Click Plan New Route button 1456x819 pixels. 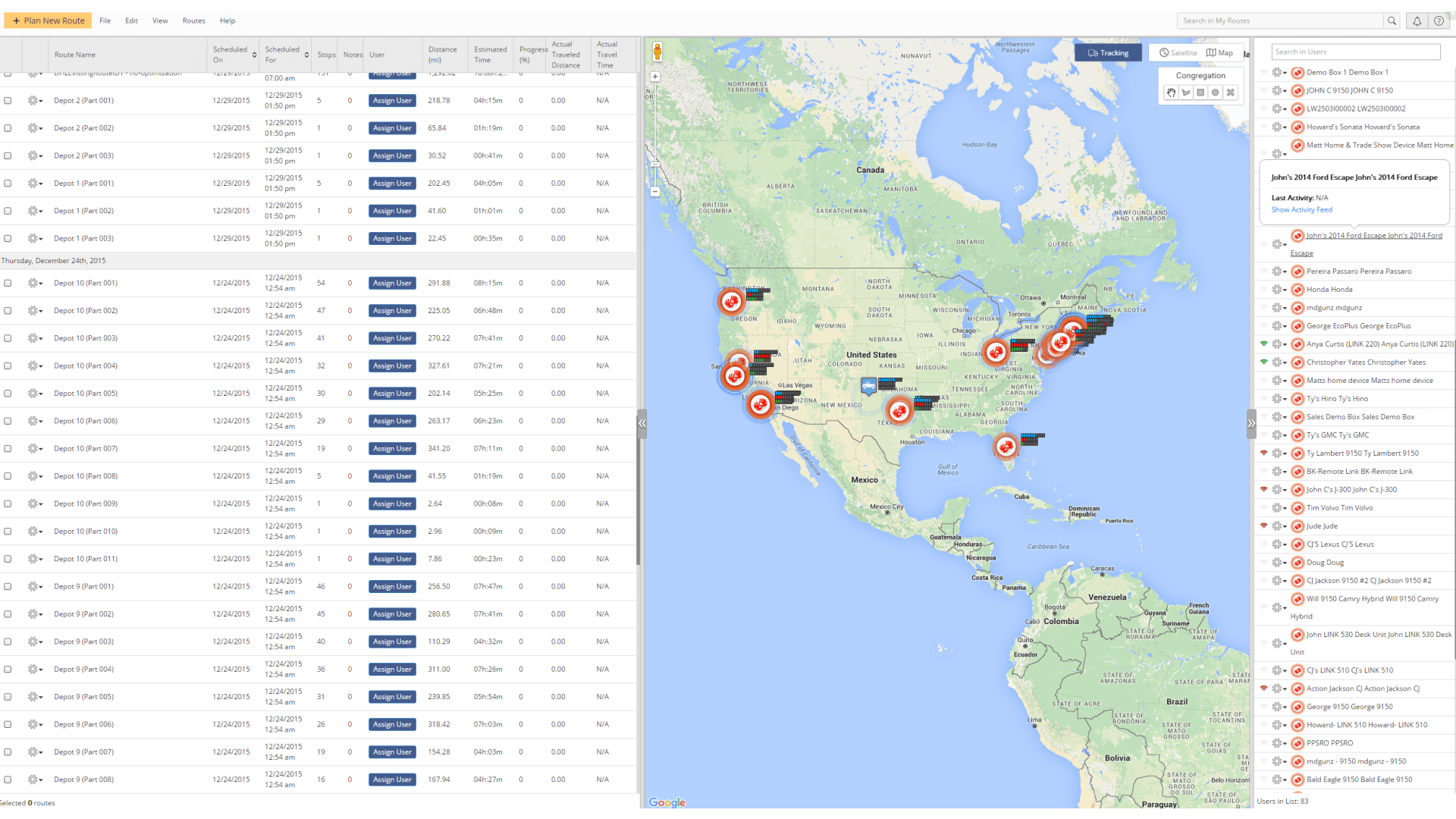pyautogui.click(x=48, y=21)
